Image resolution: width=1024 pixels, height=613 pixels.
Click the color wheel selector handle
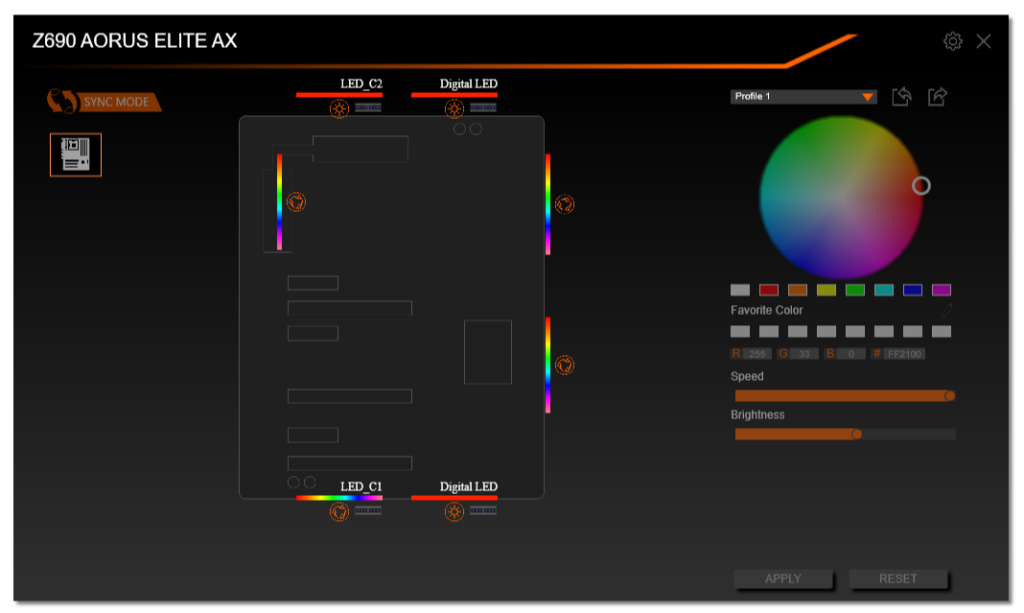[x=921, y=186]
